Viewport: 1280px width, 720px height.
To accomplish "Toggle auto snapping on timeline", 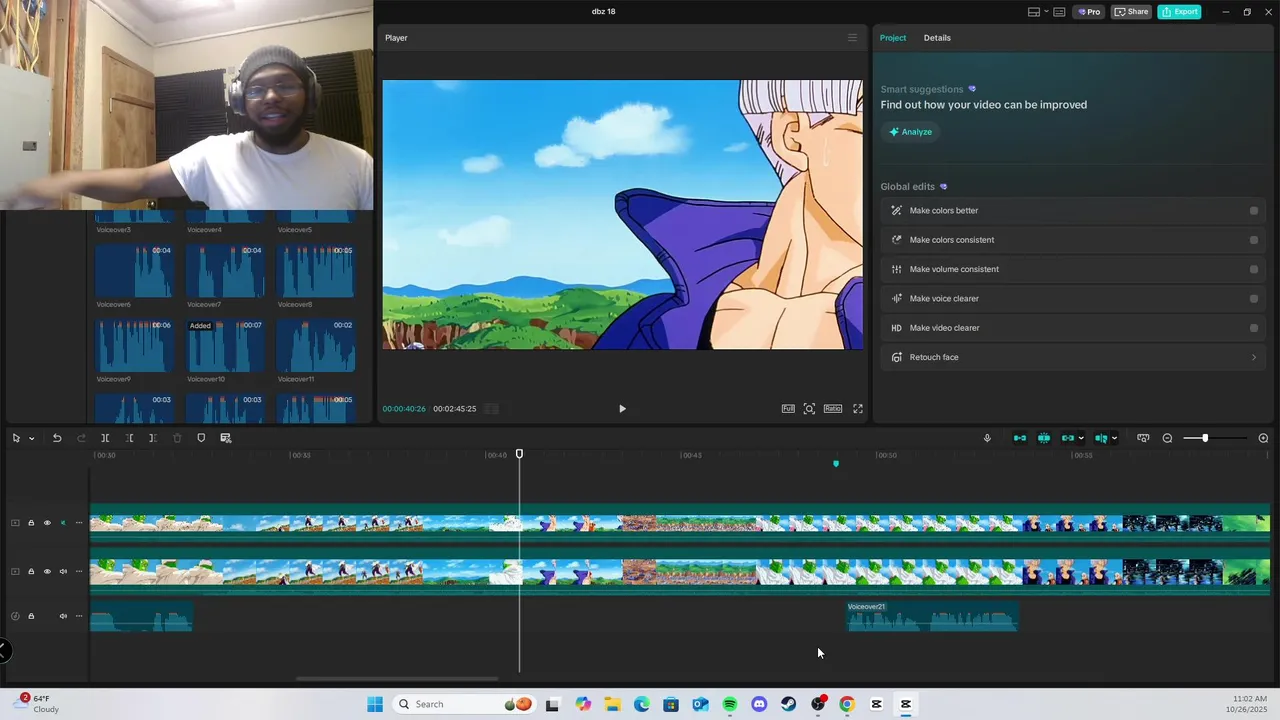I will click(1044, 438).
